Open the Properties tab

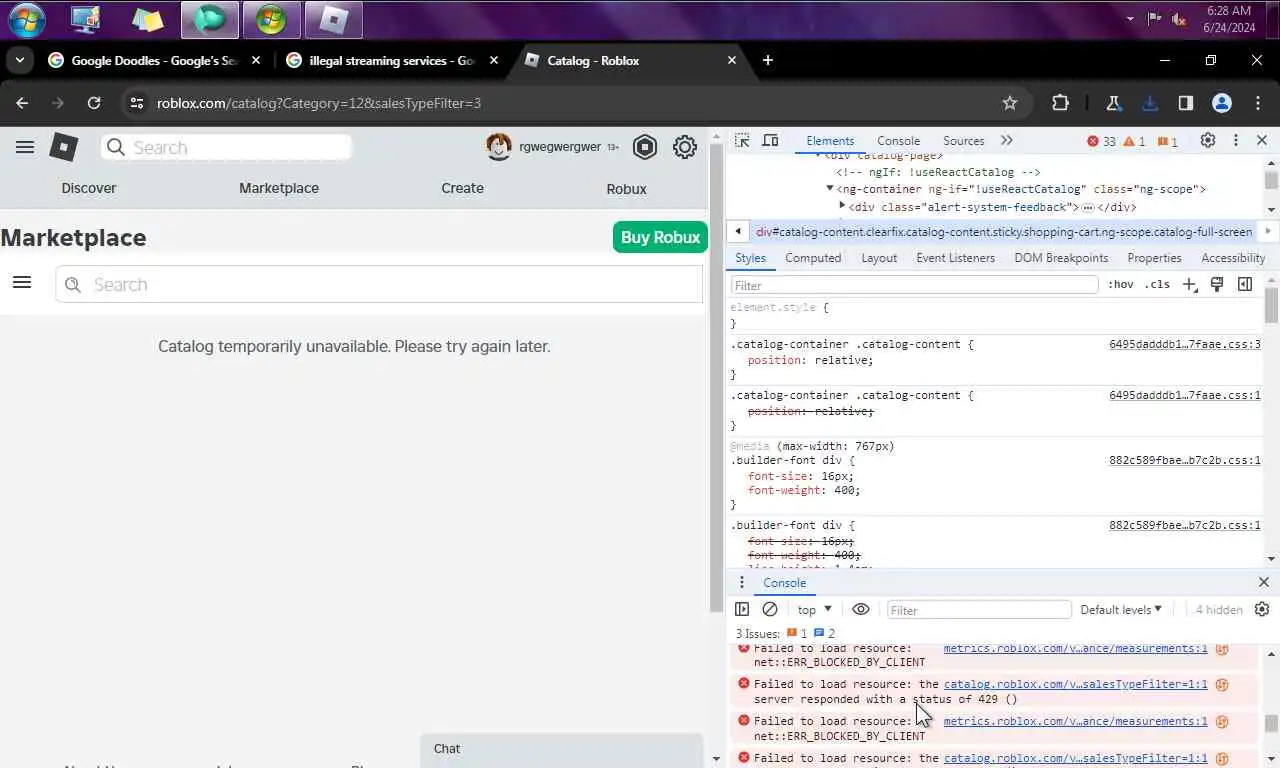[1154, 258]
